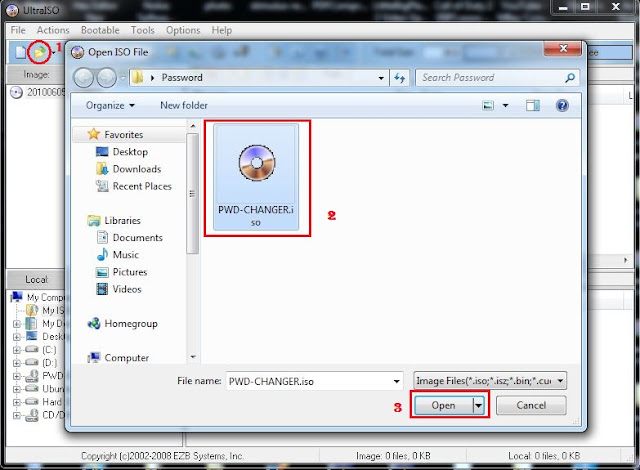This screenshot has height=470, width=640.
Task: Open the view options dropdown arrow
Action: (505, 106)
